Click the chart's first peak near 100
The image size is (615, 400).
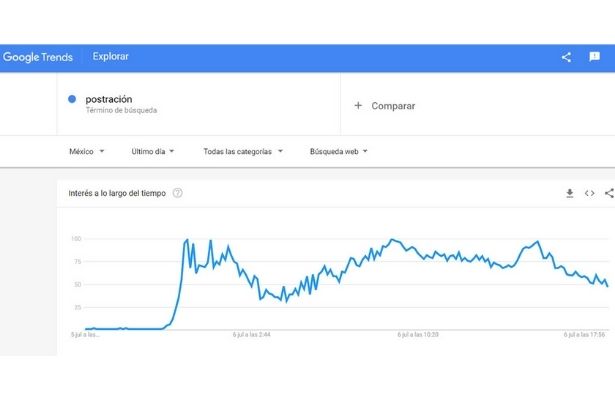click(x=187, y=240)
